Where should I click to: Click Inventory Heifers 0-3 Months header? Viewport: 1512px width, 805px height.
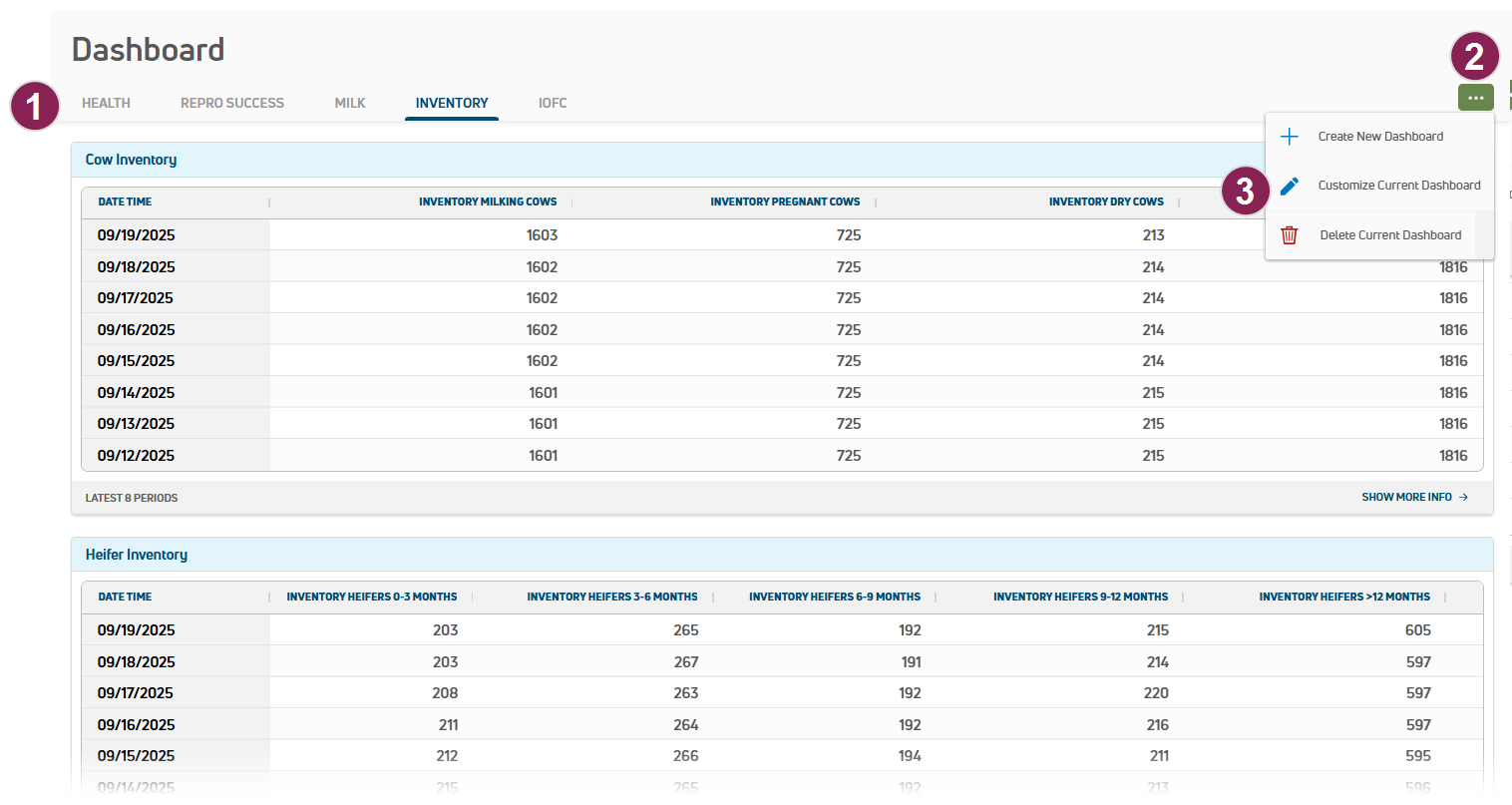(x=372, y=597)
